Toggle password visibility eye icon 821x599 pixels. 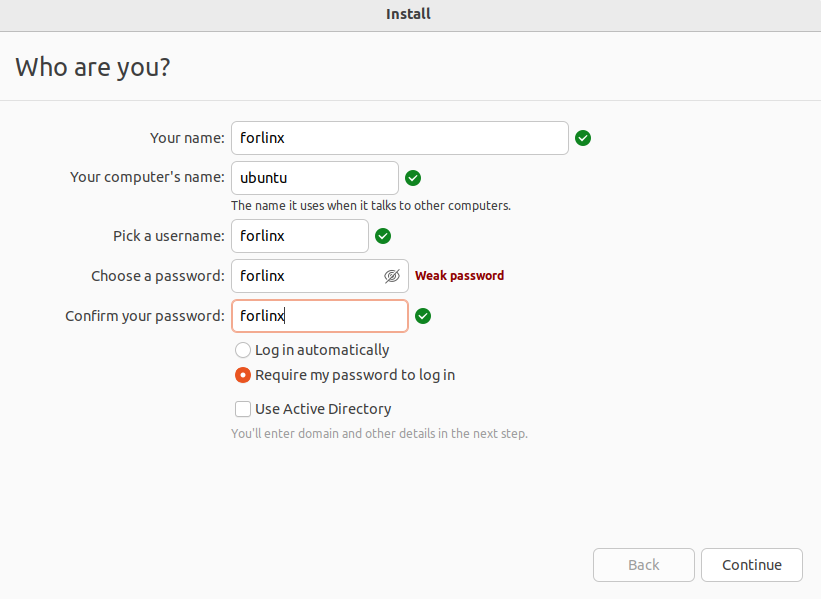click(392, 276)
